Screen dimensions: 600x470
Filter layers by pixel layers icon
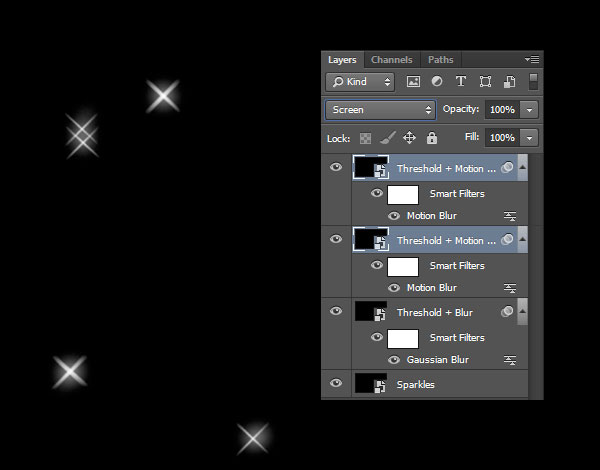pyautogui.click(x=413, y=82)
